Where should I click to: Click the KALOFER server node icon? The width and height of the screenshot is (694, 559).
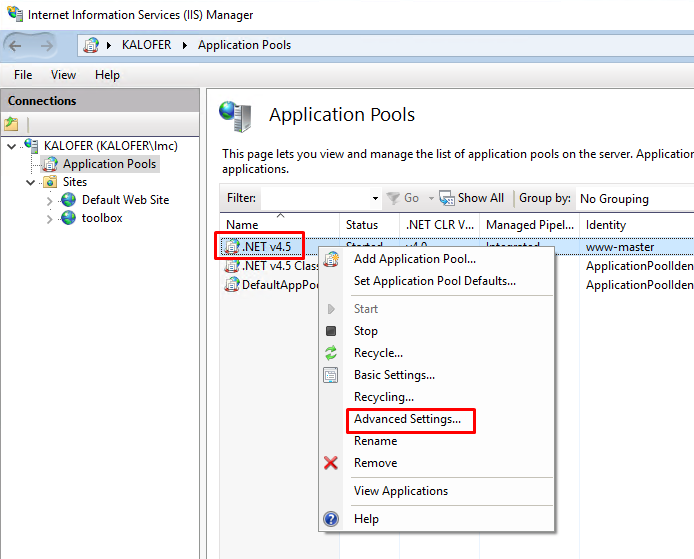point(31,146)
